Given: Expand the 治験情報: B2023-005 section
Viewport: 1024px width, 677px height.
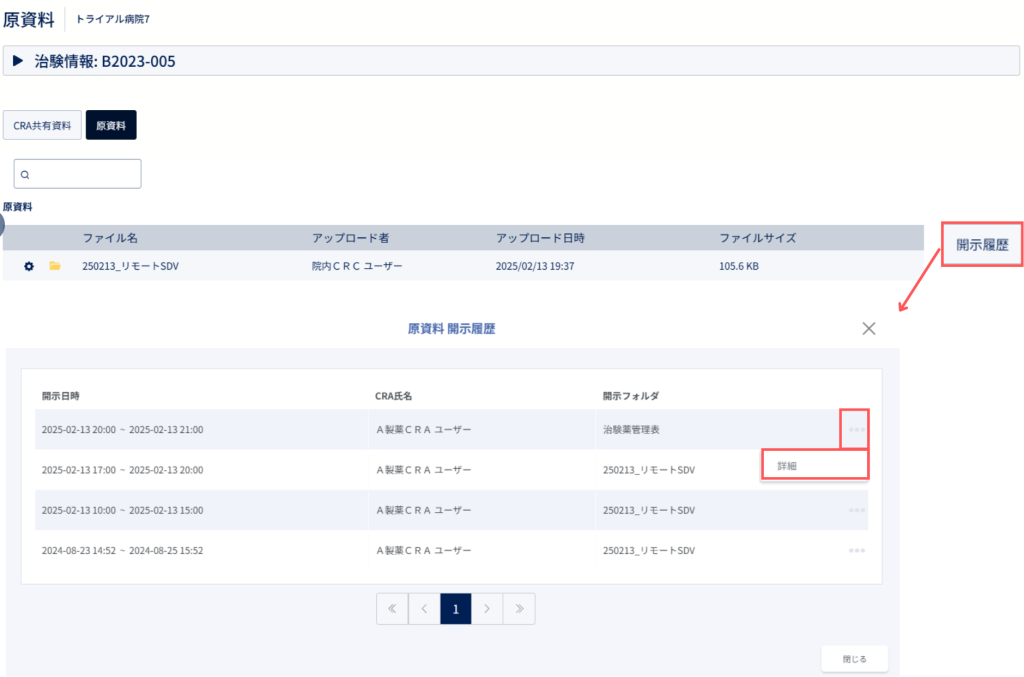Looking at the screenshot, I should click(x=18, y=61).
